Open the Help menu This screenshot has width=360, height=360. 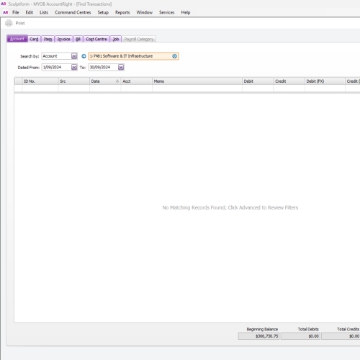click(186, 12)
